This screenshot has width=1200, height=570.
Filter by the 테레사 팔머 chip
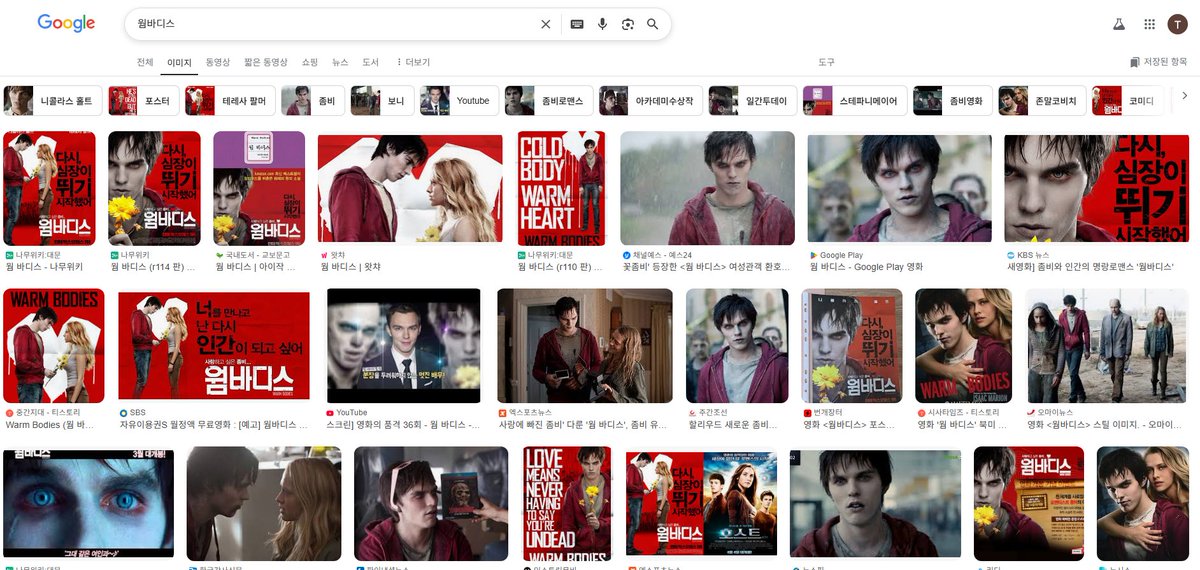tap(230, 101)
